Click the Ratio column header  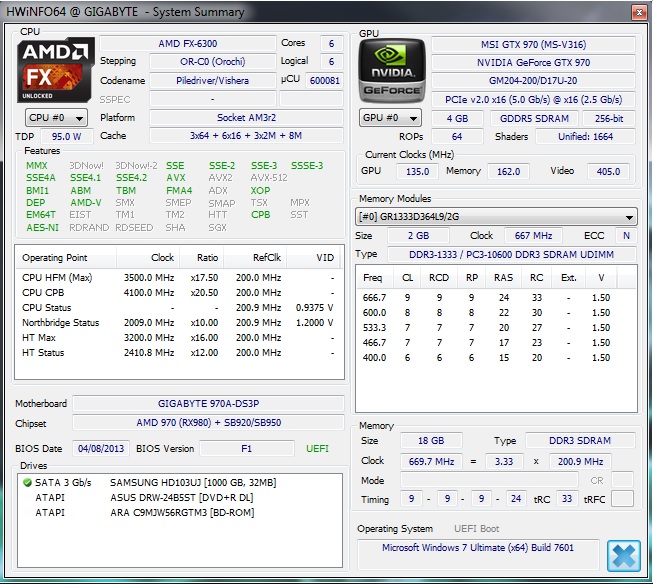tap(202, 257)
